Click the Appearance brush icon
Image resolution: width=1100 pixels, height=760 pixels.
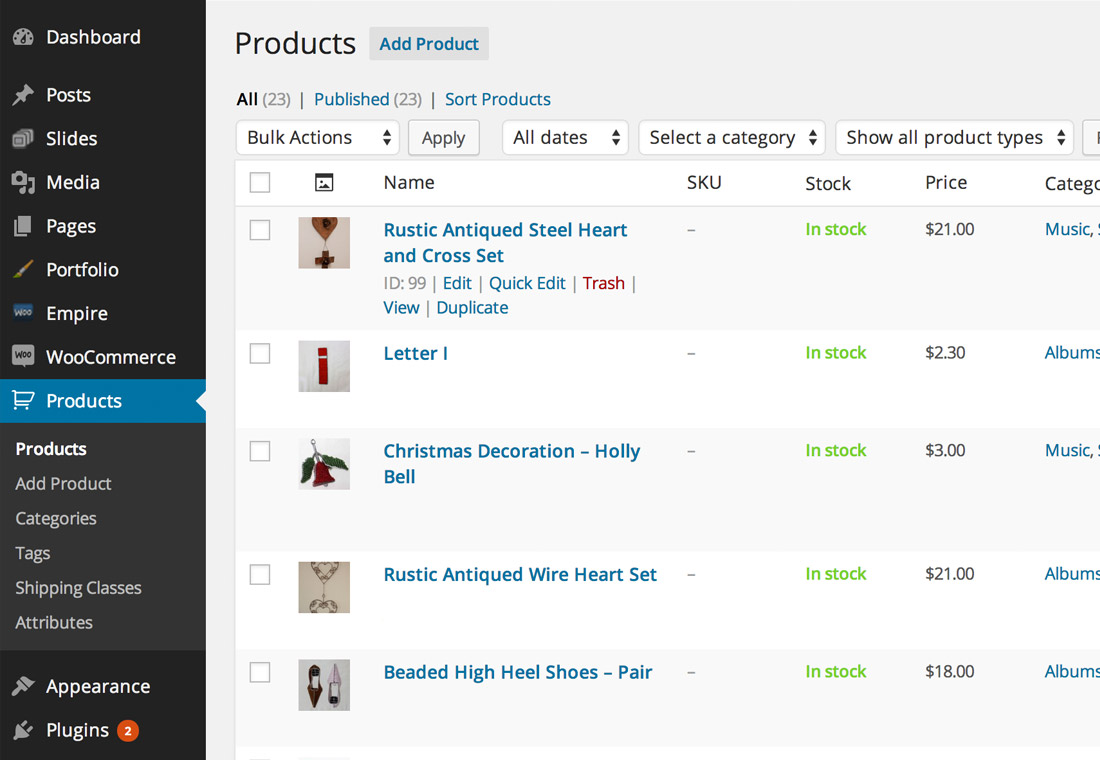point(23,687)
